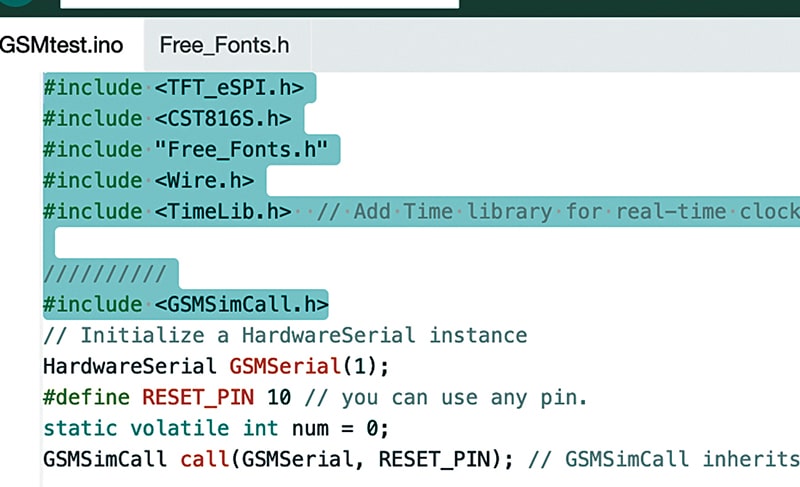This screenshot has width=800, height=487.
Task: Click the "you can use any pin" comment
Action: pyautogui.click(x=450, y=397)
